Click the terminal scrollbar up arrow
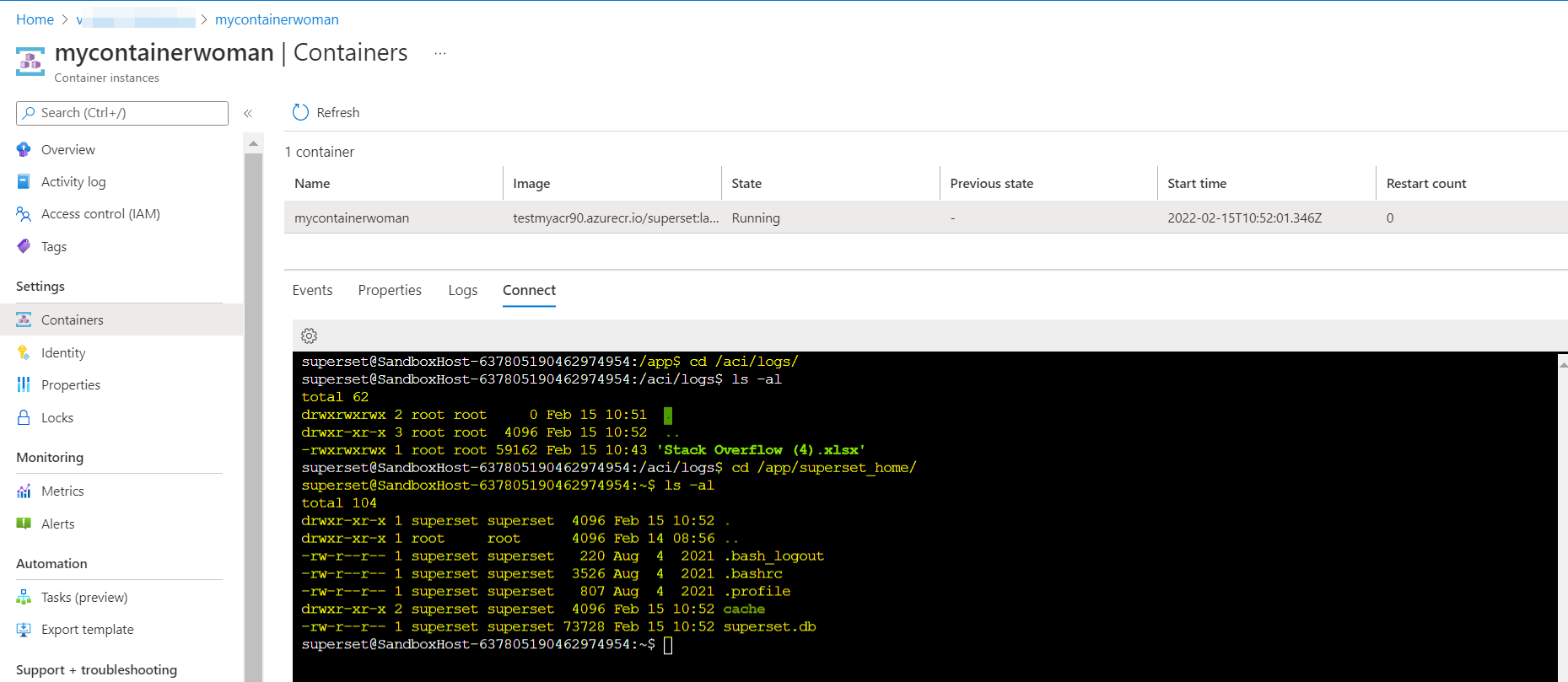Viewport: 1568px width, 682px height. [1562, 365]
